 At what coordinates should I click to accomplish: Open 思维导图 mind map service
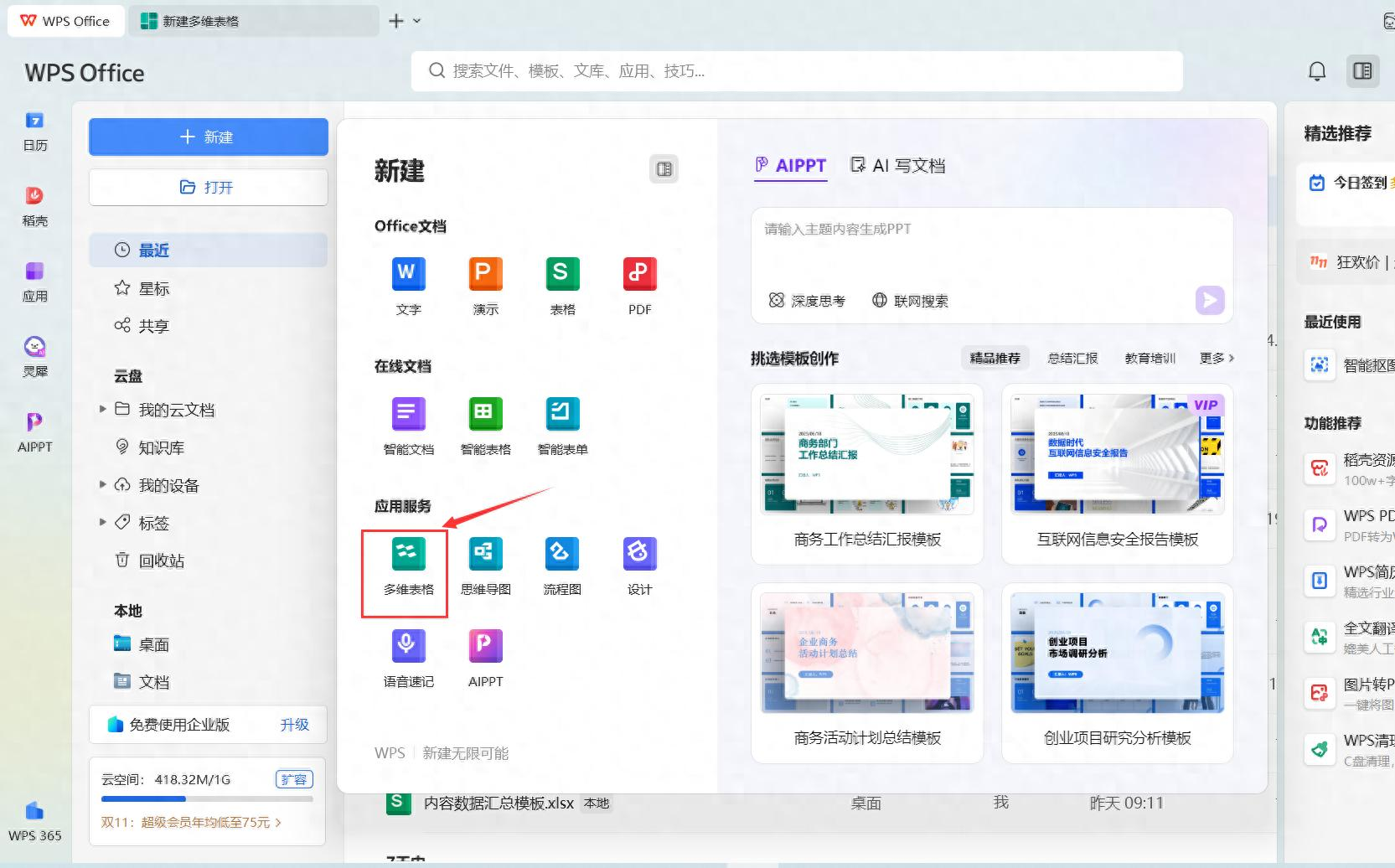(x=486, y=567)
